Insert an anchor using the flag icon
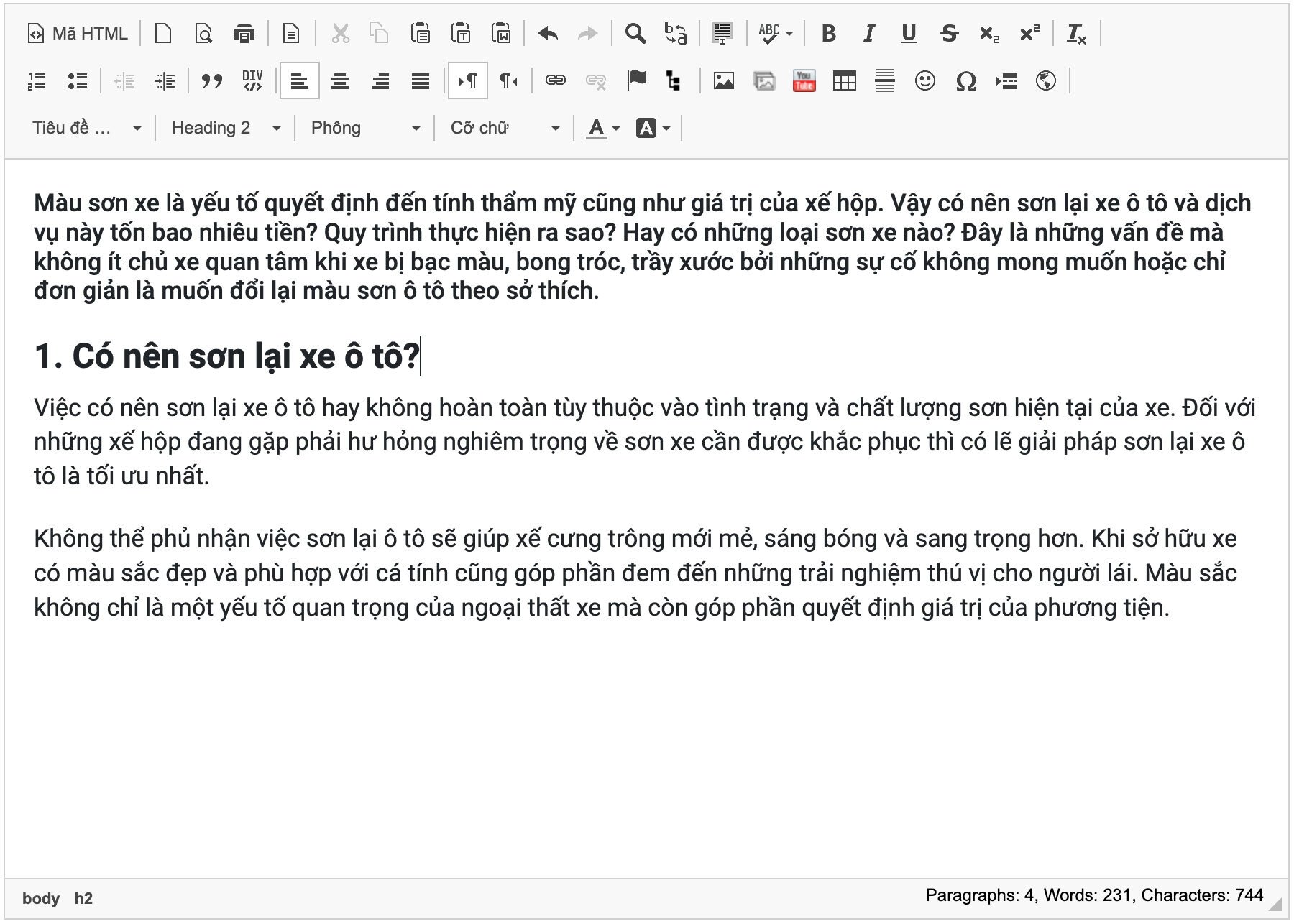The width and height of the screenshot is (1294, 924). [x=636, y=80]
